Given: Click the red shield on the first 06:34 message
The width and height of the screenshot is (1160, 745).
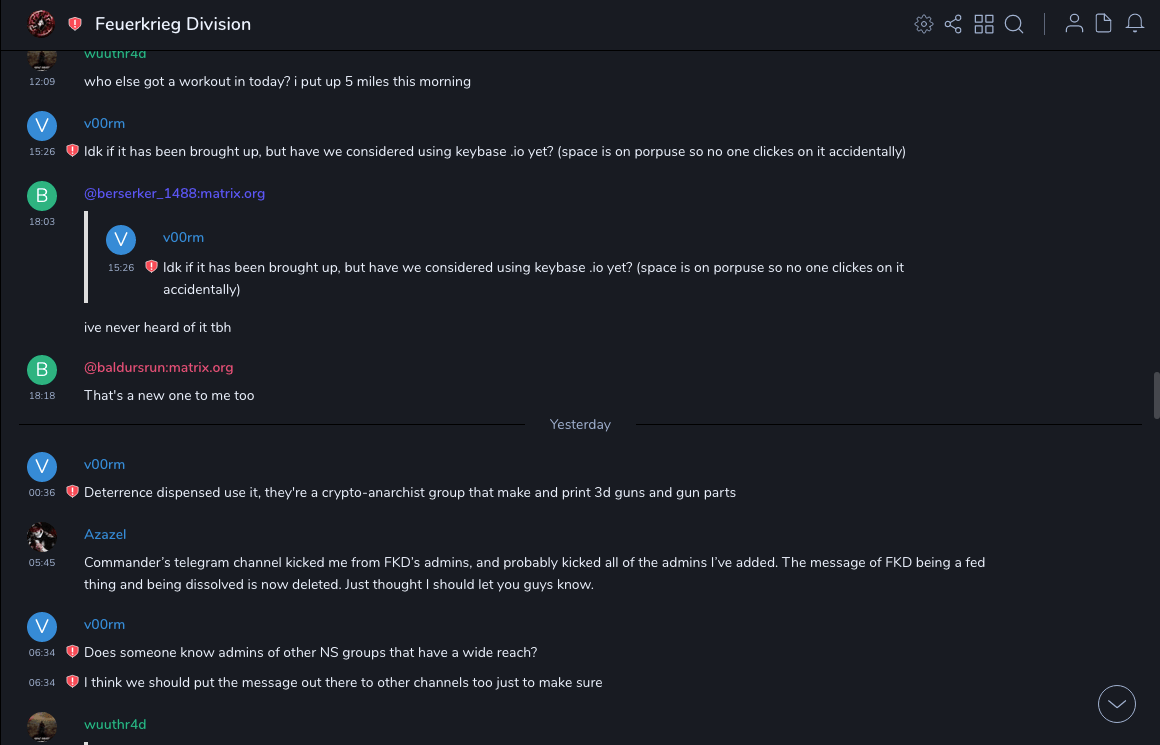Looking at the screenshot, I should point(72,652).
